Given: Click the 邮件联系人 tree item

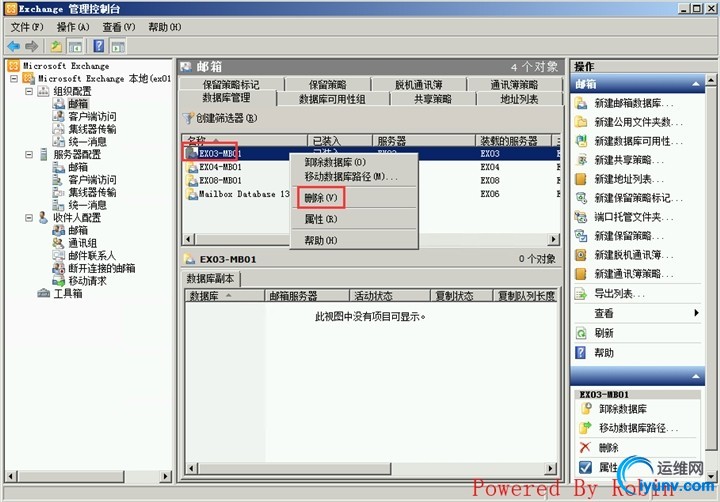Looking at the screenshot, I should [x=92, y=255].
